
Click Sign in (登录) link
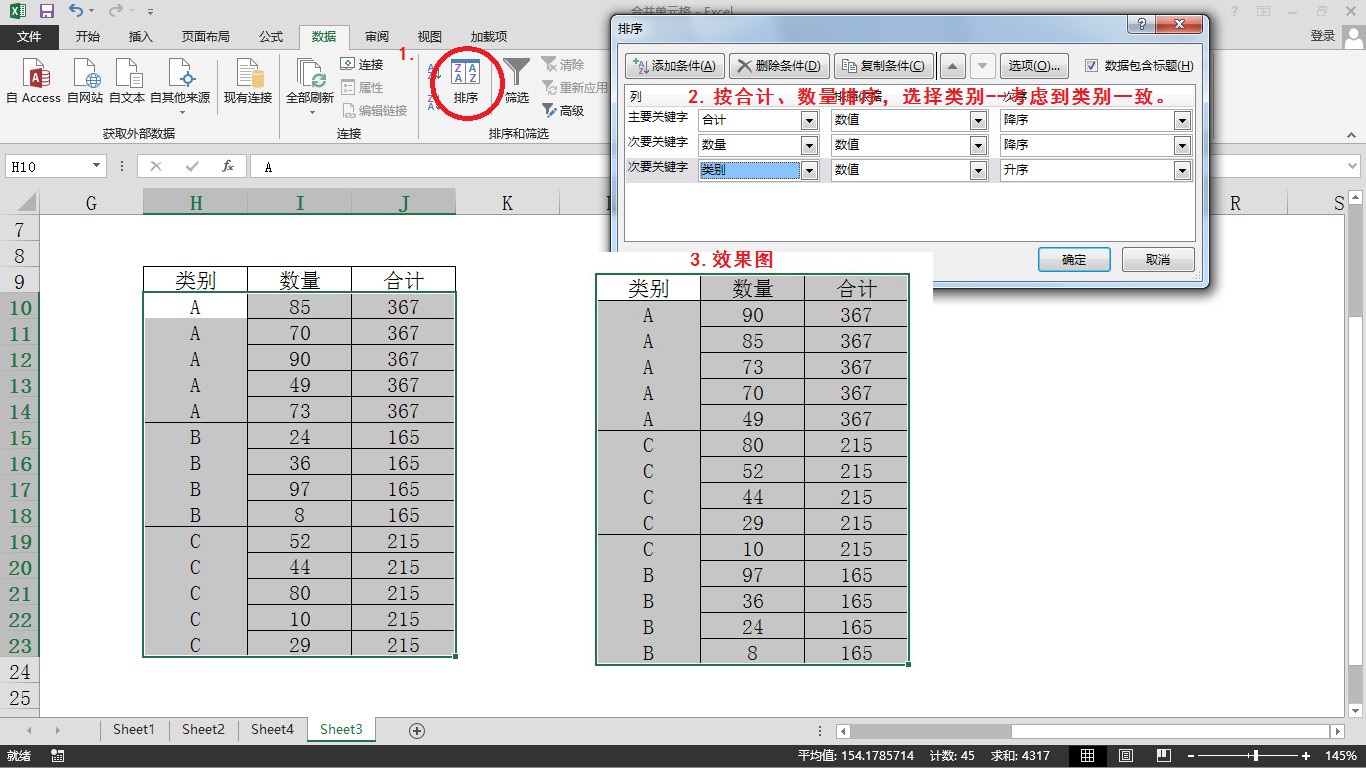tap(1322, 36)
